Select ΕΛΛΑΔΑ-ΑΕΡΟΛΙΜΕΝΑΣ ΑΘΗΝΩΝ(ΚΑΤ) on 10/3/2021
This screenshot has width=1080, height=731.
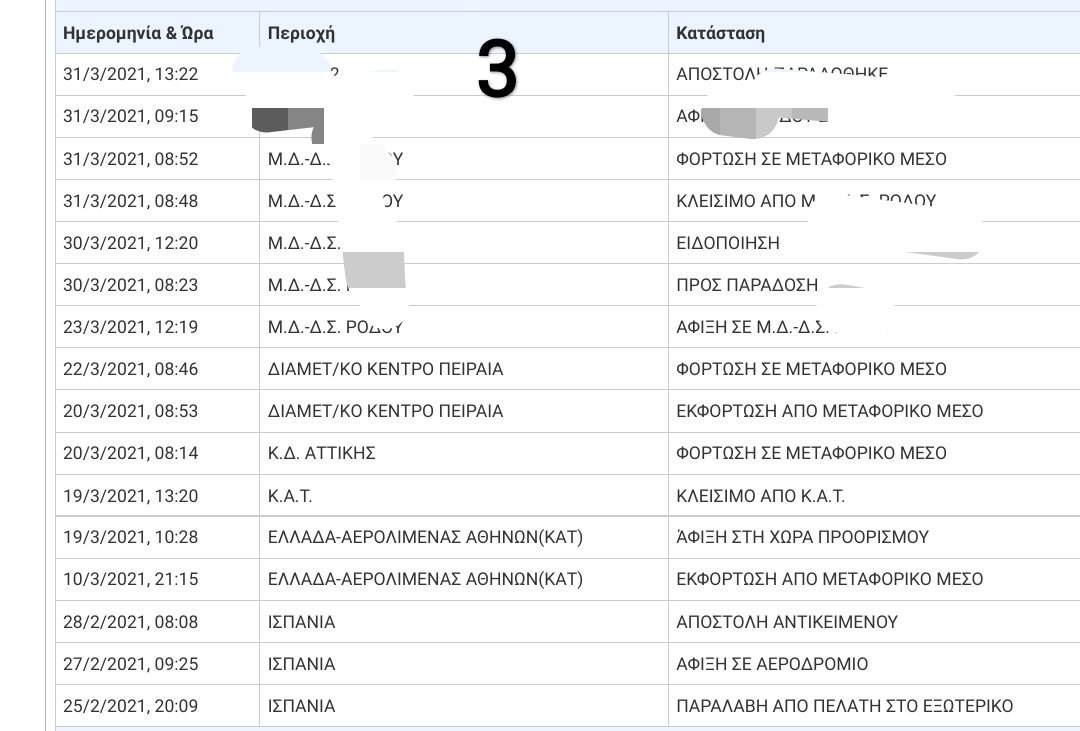[x=425, y=579]
